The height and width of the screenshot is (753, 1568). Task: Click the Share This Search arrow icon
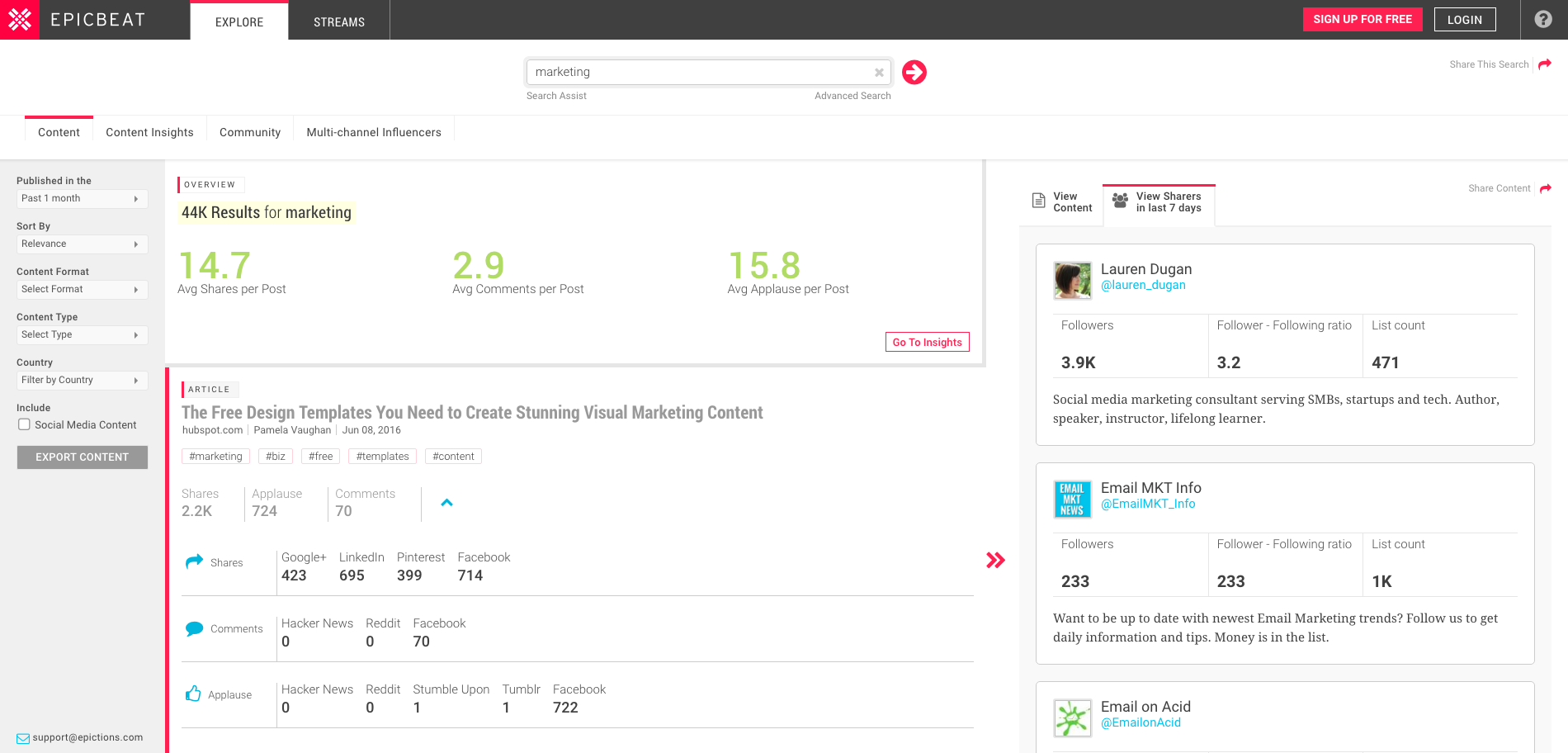(1545, 64)
